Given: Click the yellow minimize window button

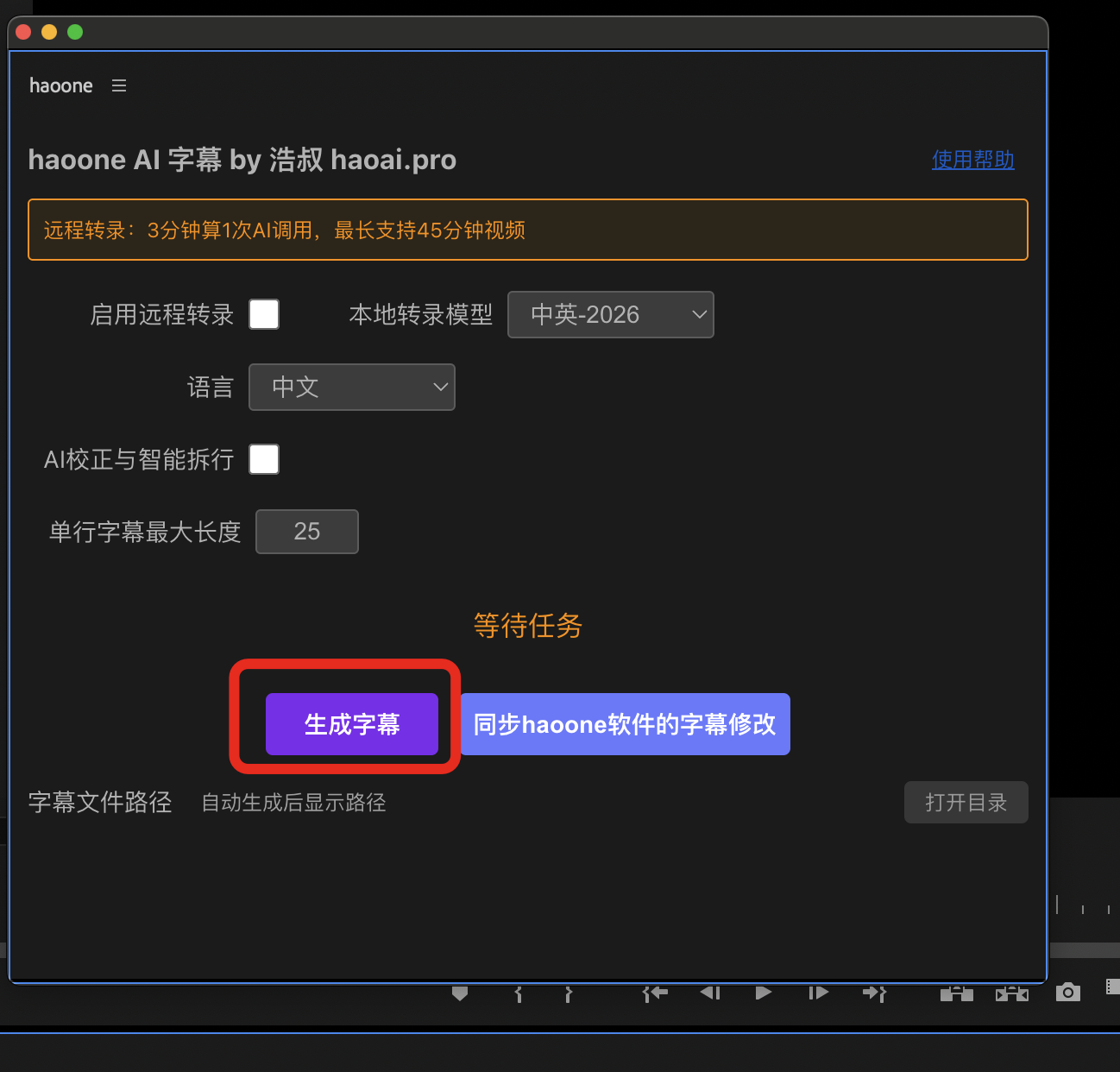Looking at the screenshot, I should [49, 32].
